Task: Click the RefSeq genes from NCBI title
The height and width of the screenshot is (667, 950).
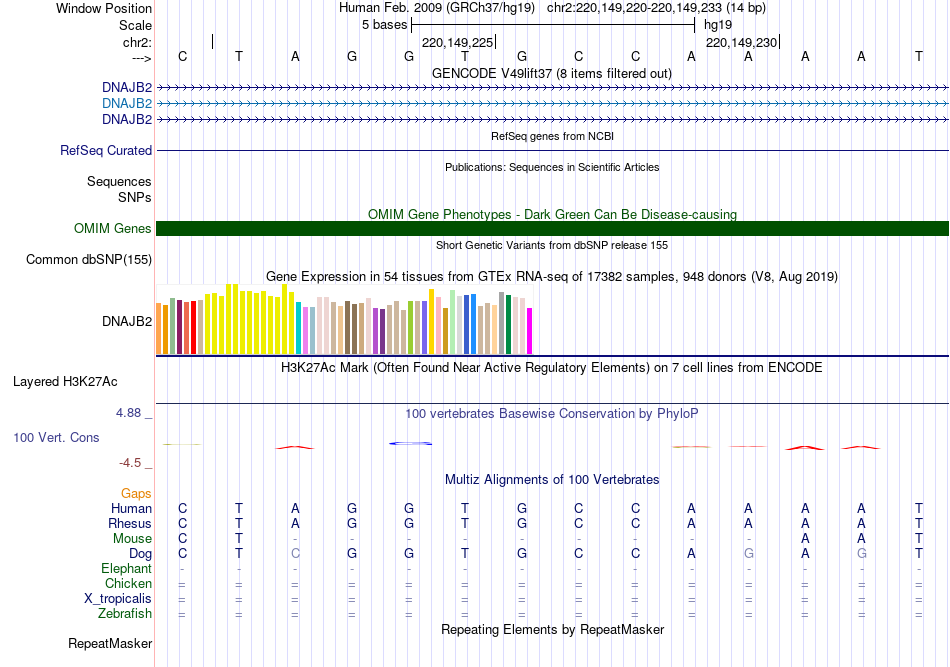Action: 552,136
